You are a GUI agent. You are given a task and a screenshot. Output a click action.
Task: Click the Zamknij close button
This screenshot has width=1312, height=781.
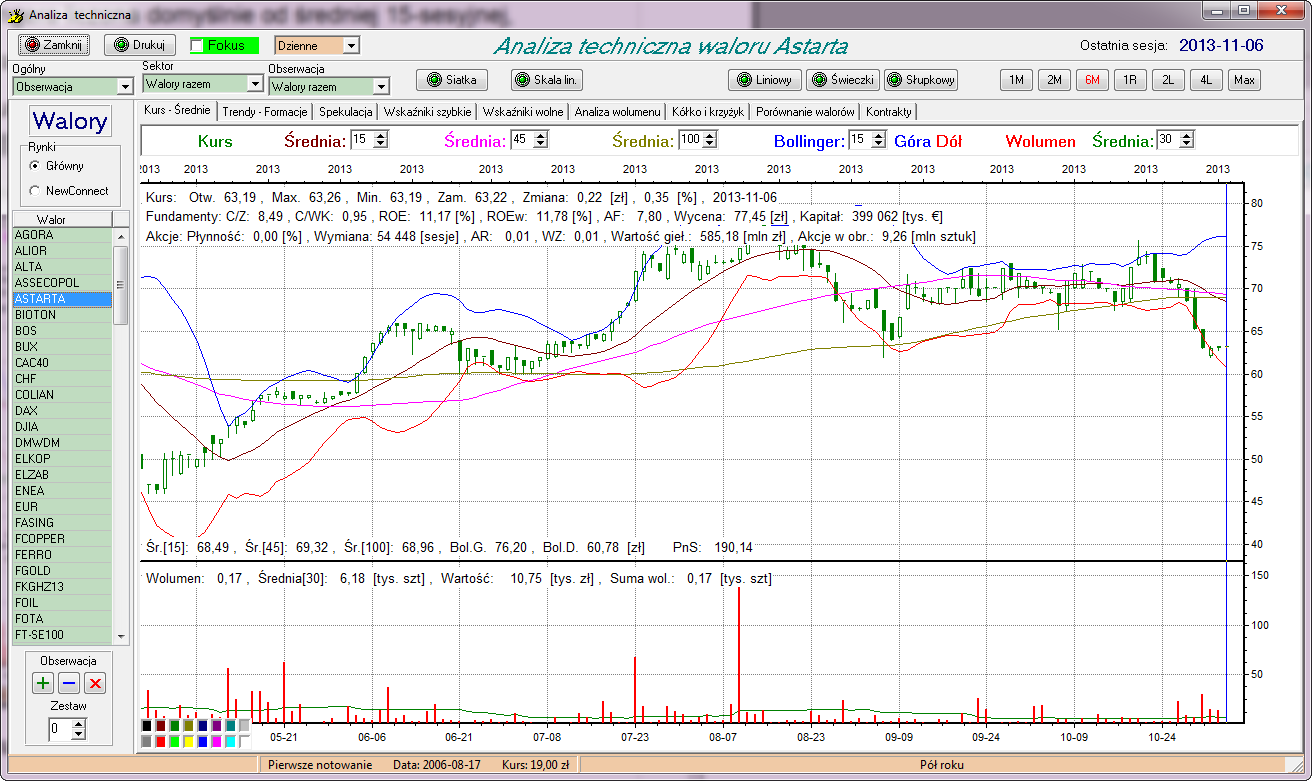click(56, 45)
